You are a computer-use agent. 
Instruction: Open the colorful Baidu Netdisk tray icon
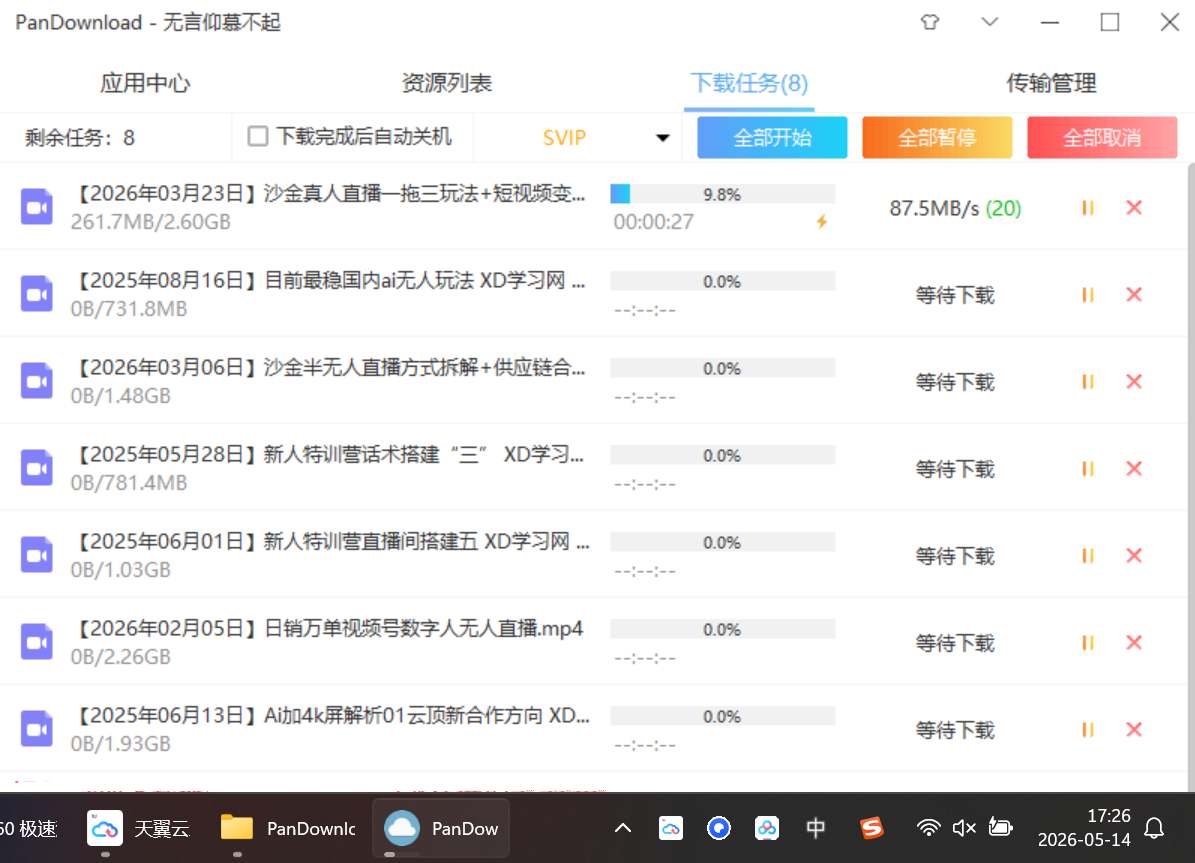[x=767, y=828]
